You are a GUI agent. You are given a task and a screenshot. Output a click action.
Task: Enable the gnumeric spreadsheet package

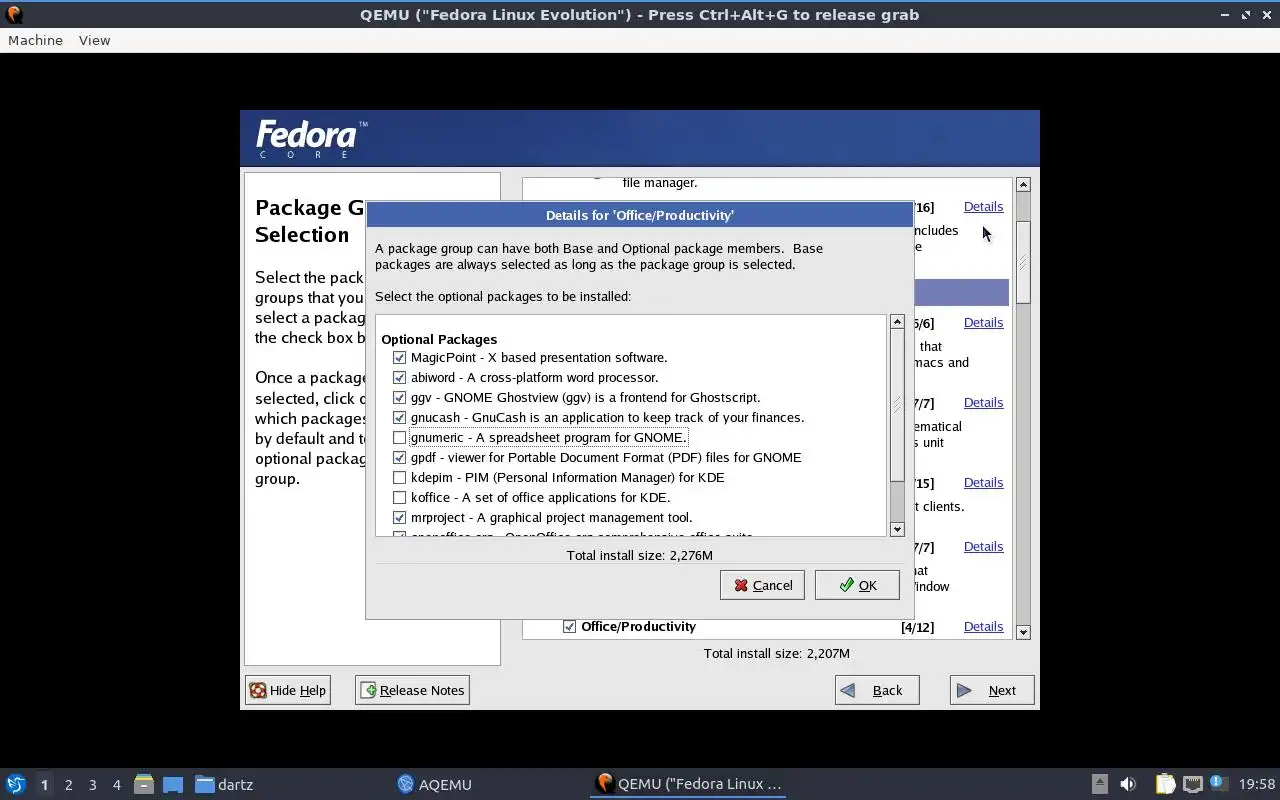[399, 437]
